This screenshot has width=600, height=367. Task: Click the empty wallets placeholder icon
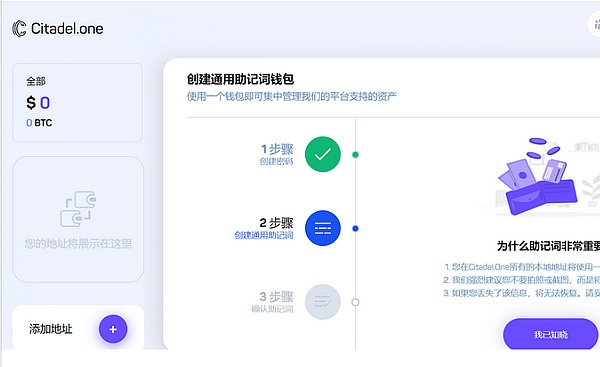pos(78,209)
